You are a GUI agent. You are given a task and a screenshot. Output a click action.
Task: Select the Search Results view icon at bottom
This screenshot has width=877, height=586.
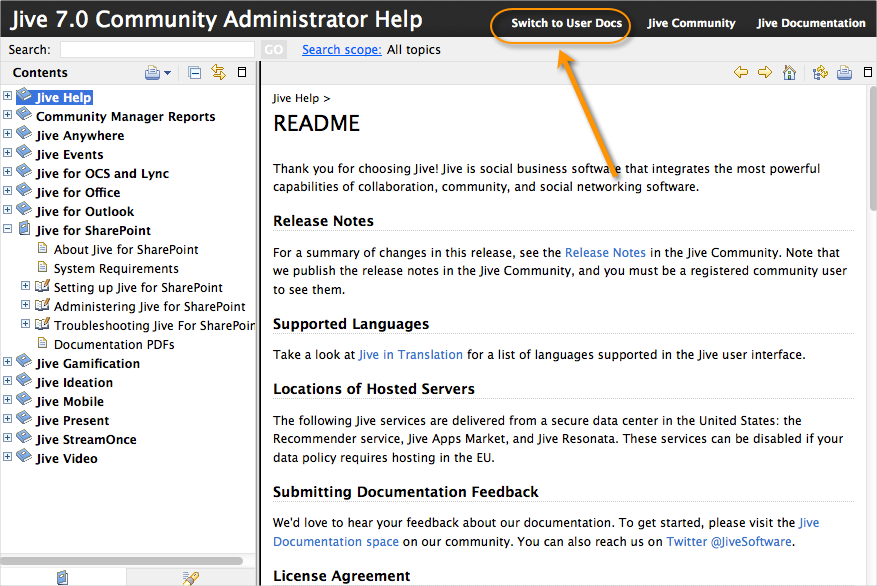(x=191, y=578)
